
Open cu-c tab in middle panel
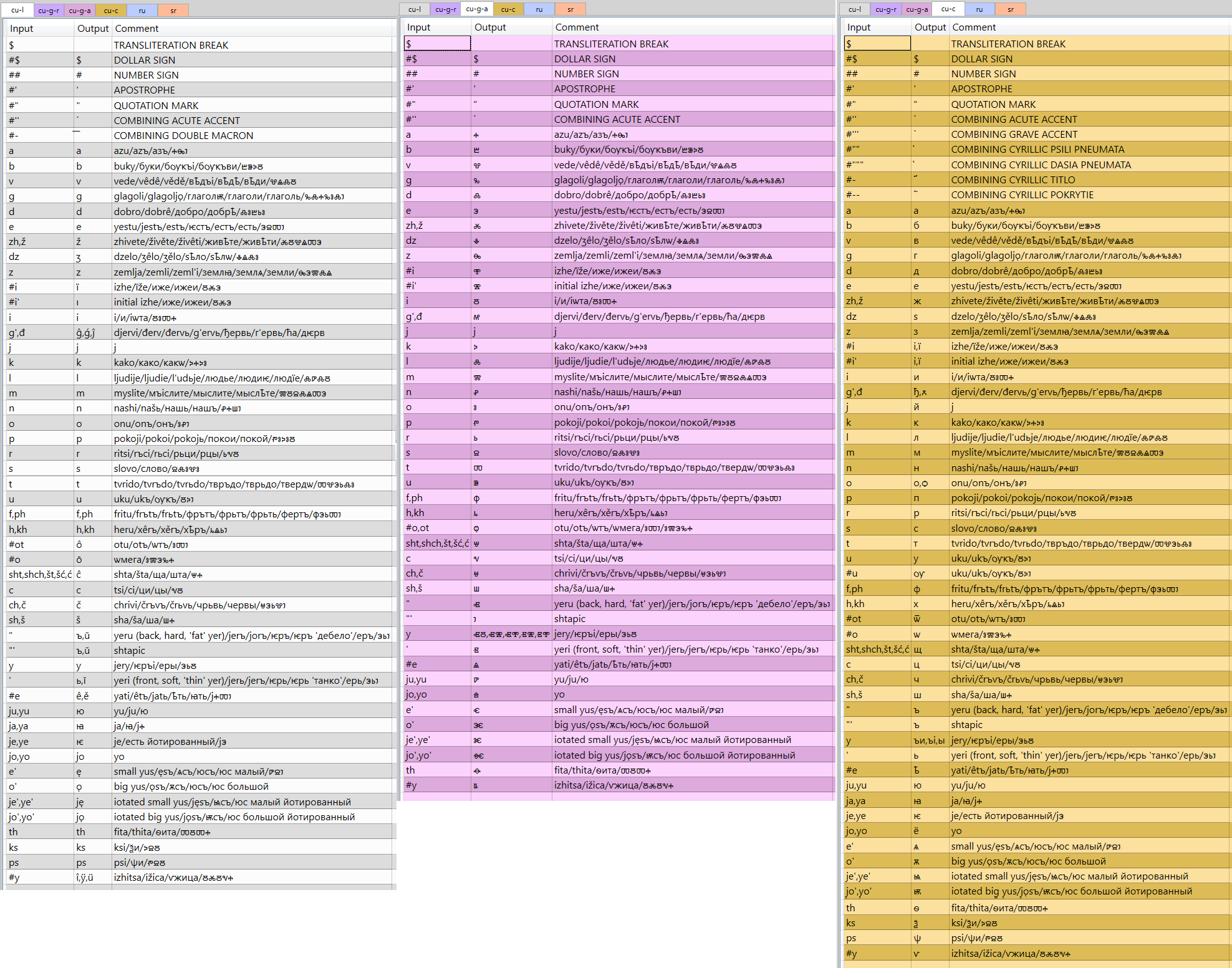[508, 9]
